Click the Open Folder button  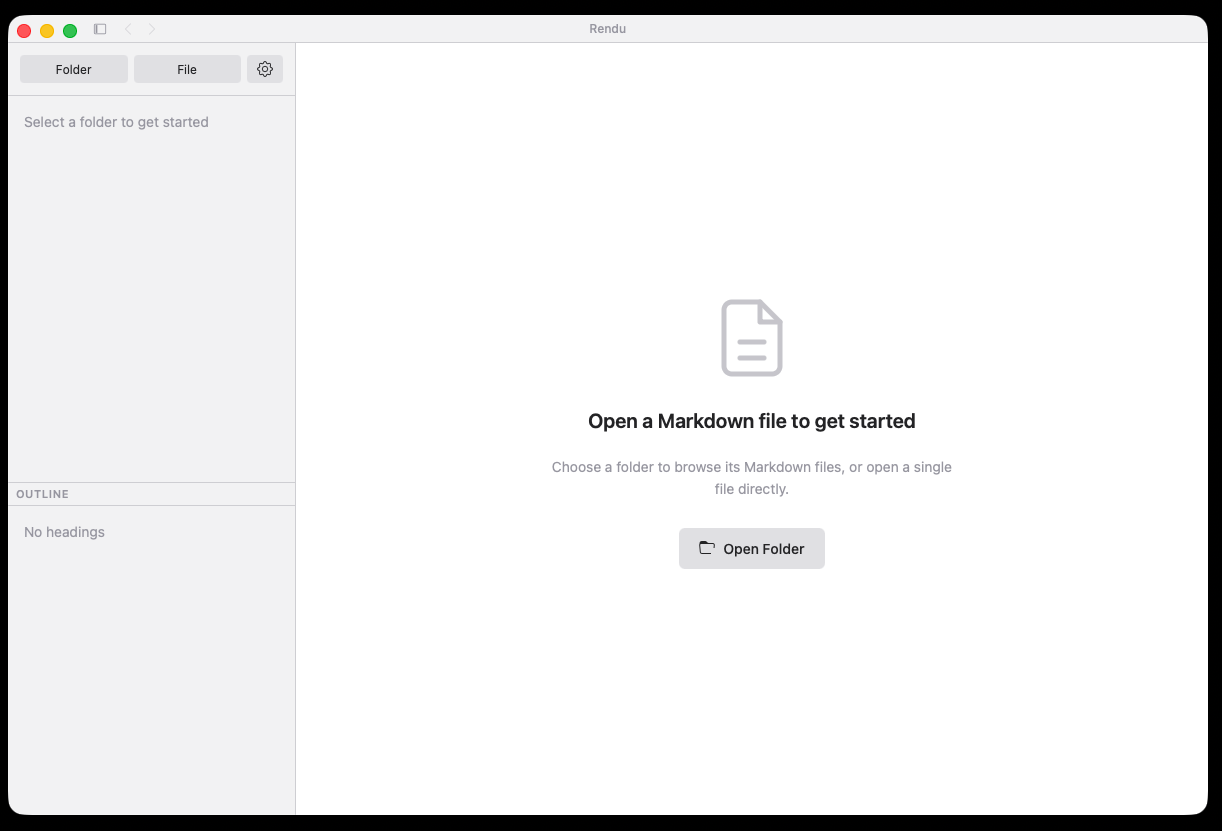(x=751, y=548)
